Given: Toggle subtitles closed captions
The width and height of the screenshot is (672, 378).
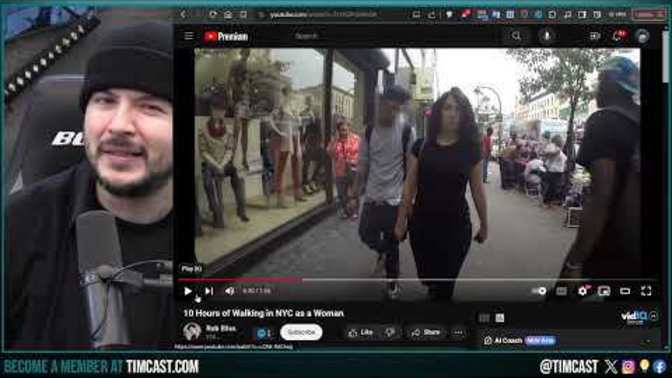Looking at the screenshot, I should pos(561,291).
